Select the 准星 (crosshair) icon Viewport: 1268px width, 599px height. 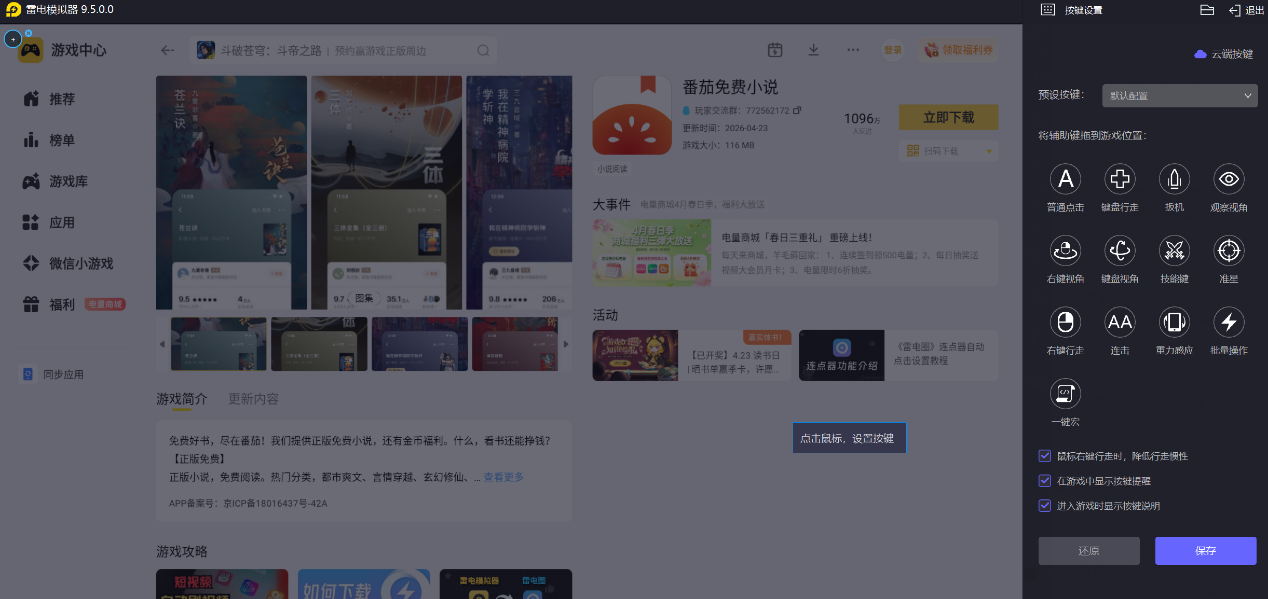(x=1228, y=250)
